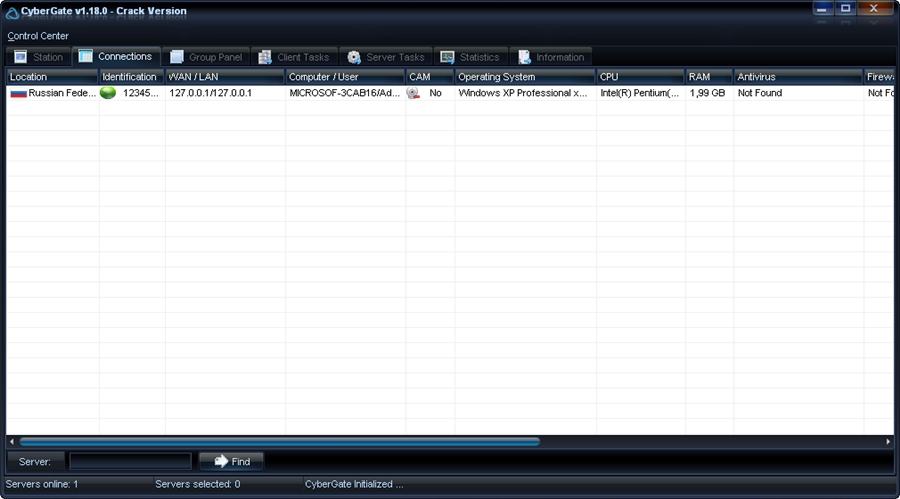This screenshot has height=499, width=900.
Task: Click the Find button
Action: (x=231, y=461)
